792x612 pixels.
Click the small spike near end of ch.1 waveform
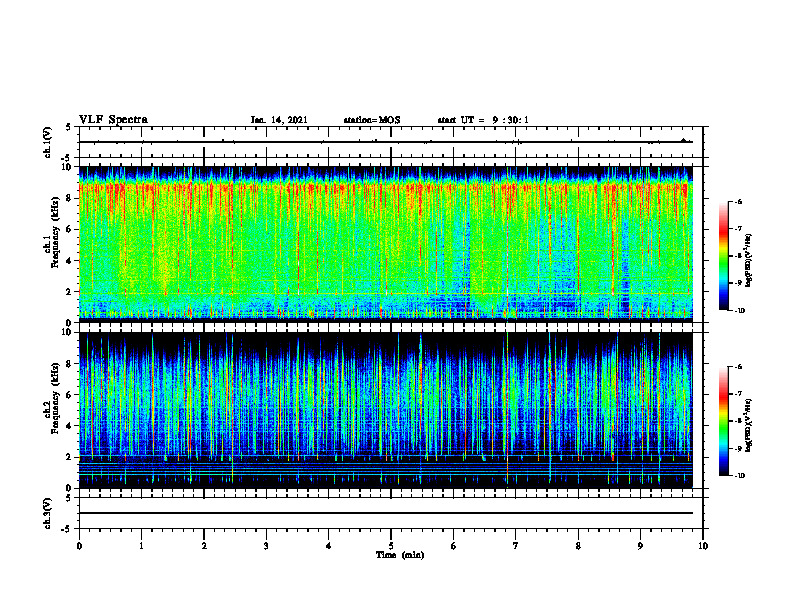tap(683, 140)
